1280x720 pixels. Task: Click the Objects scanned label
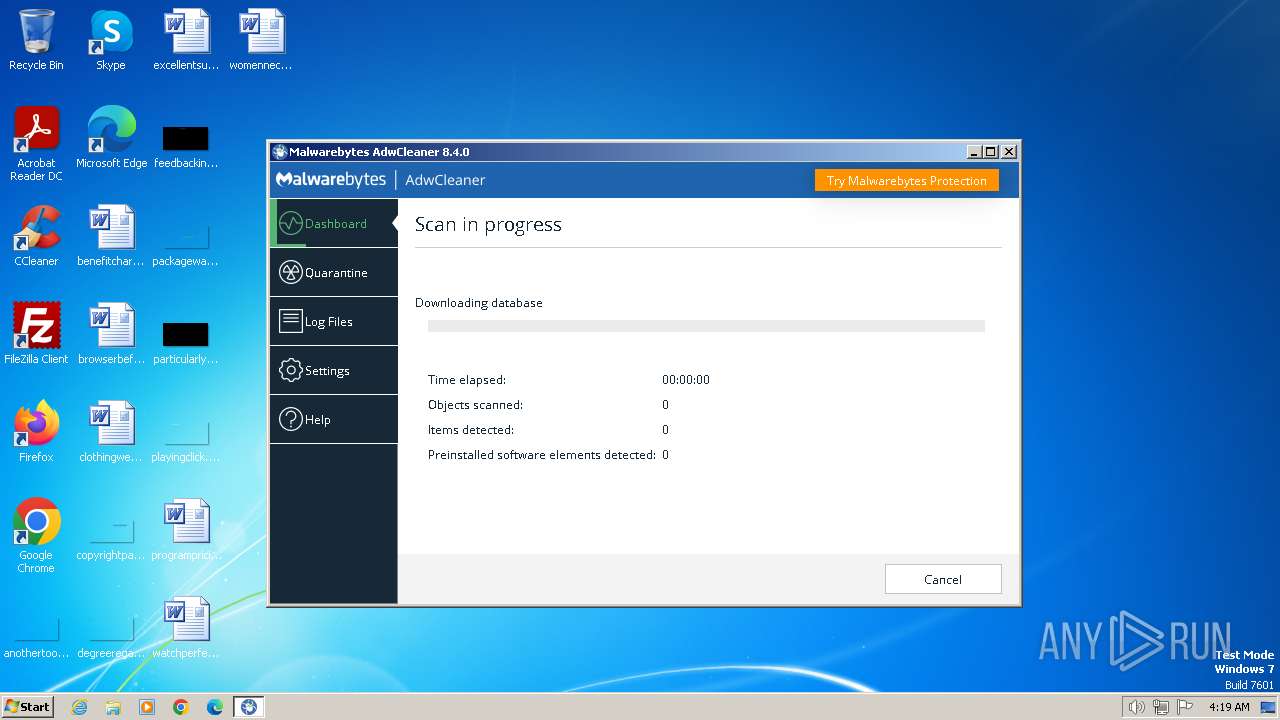(x=475, y=405)
